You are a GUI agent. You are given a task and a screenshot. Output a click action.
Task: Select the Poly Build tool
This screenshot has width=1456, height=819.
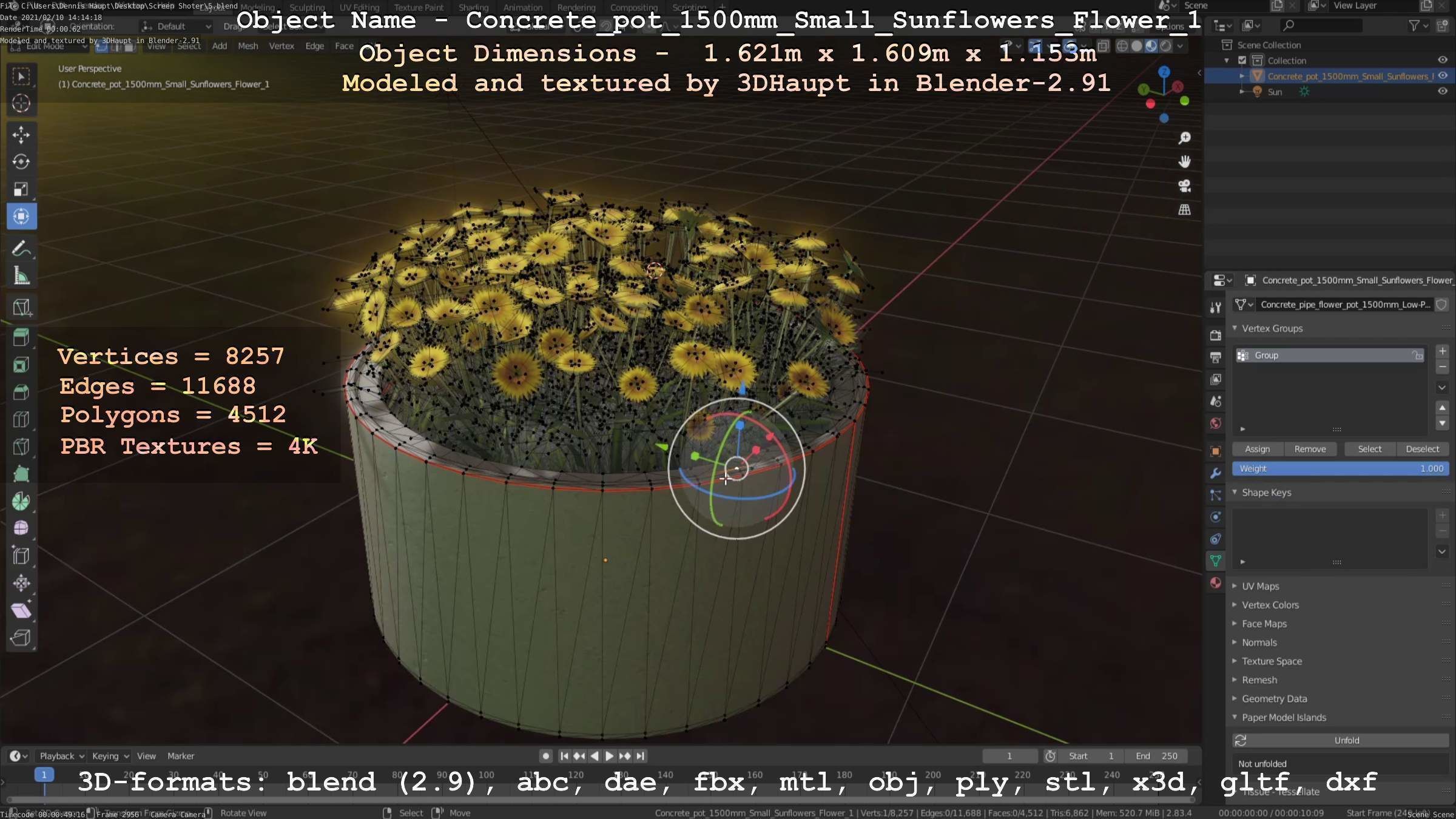(x=21, y=474)
